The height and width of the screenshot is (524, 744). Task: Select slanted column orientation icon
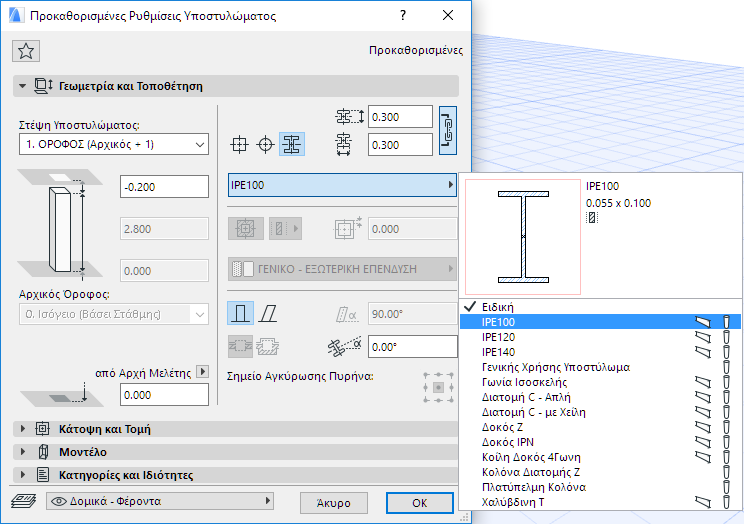click(x=268, y=313)
